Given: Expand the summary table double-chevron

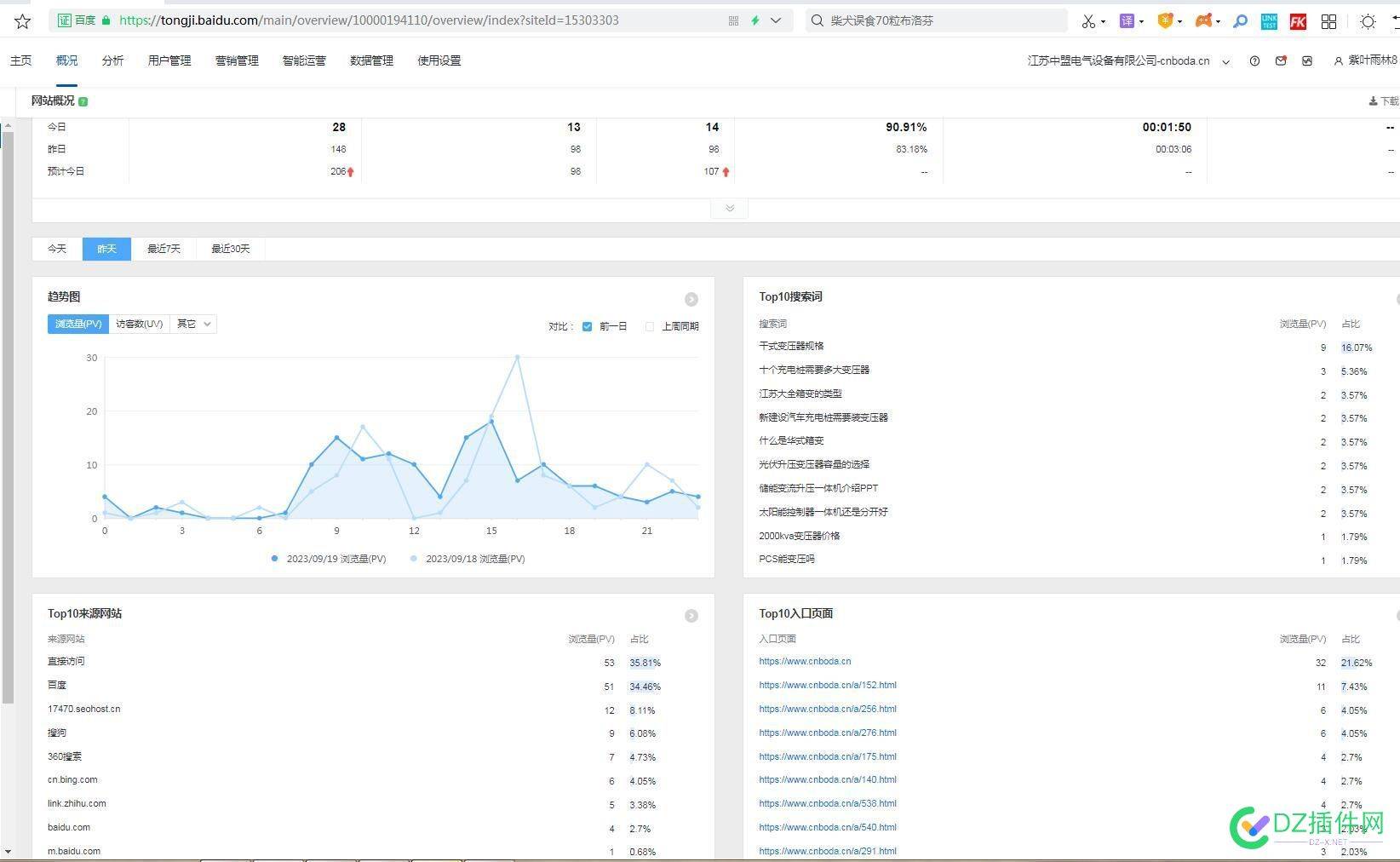Looking at the screenshot, I should [730, 209].
